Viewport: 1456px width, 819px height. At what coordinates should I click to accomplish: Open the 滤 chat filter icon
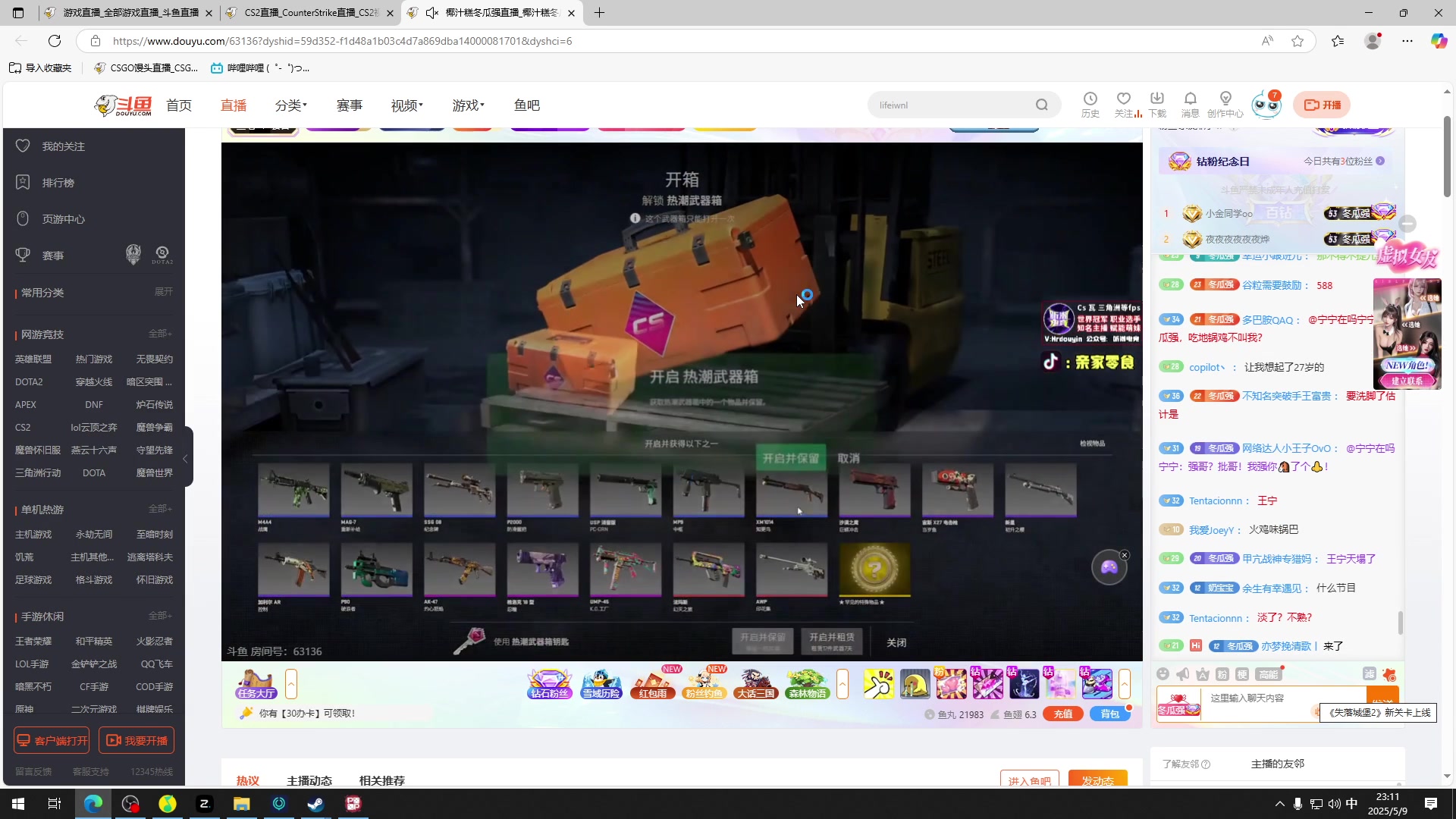click(1369, 673)
